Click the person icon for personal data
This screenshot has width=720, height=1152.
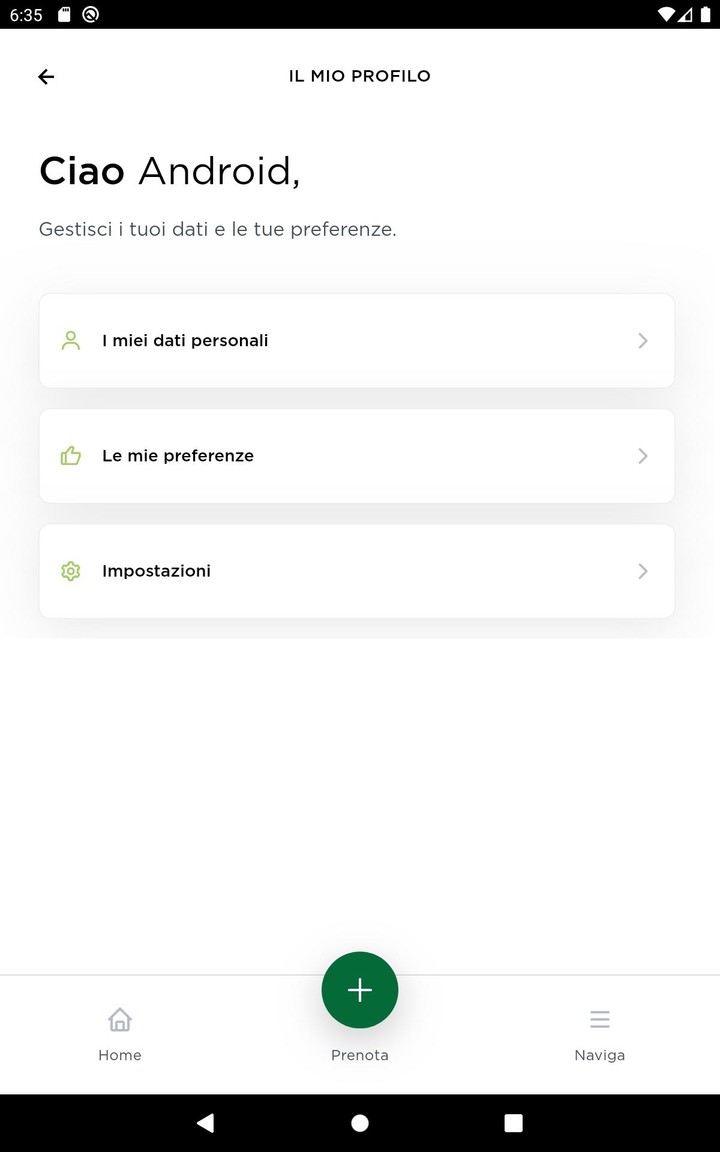(x=70, y=341)
